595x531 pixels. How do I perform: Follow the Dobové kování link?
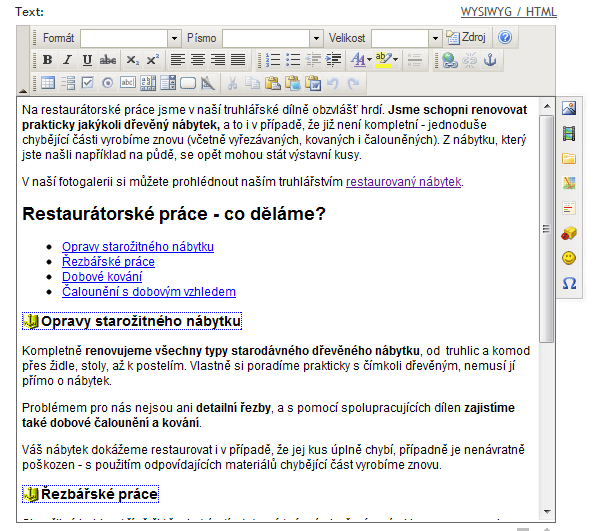point(102,277)
